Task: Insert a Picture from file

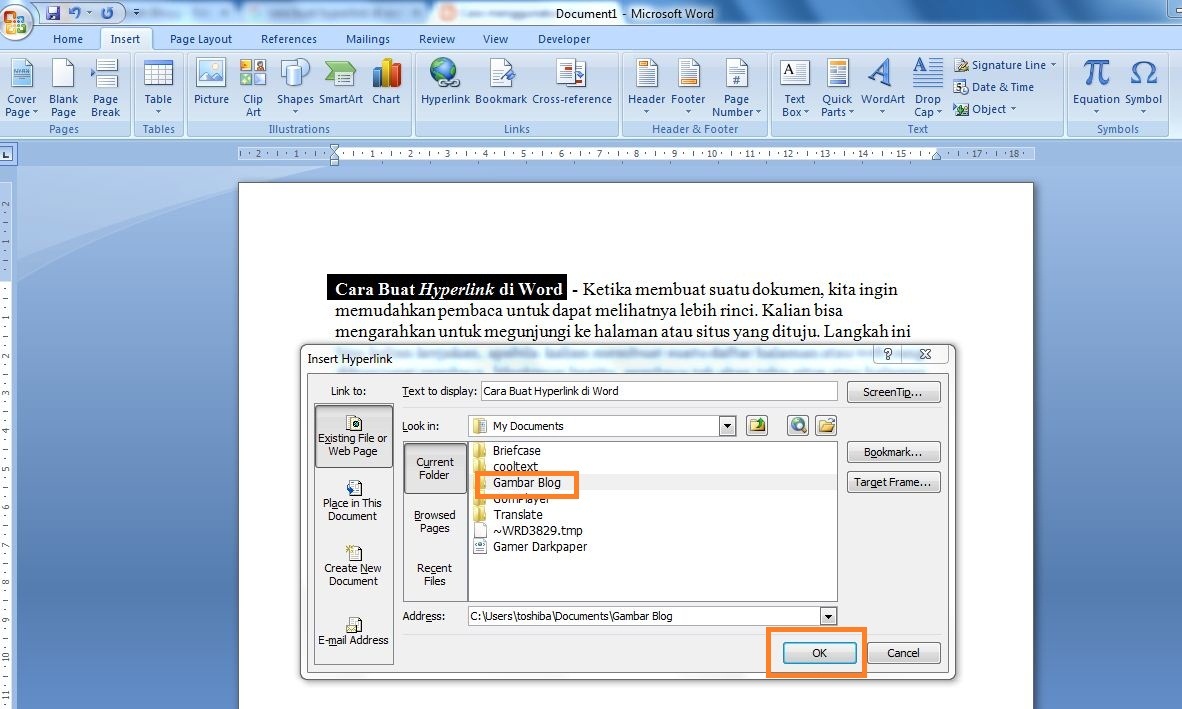Action: (x=211, y=82)
